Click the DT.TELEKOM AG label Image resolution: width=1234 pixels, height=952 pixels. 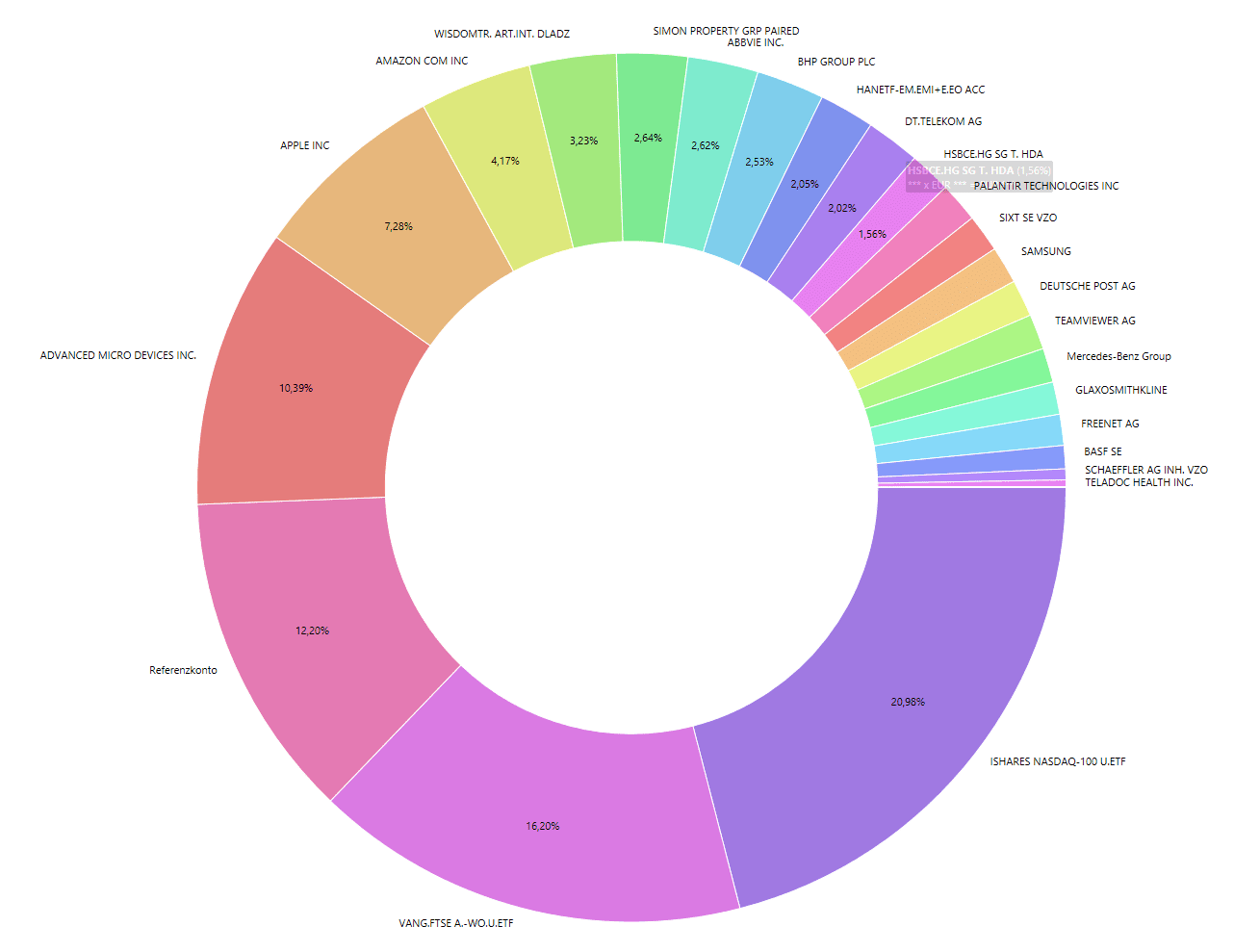click(943, 121)
